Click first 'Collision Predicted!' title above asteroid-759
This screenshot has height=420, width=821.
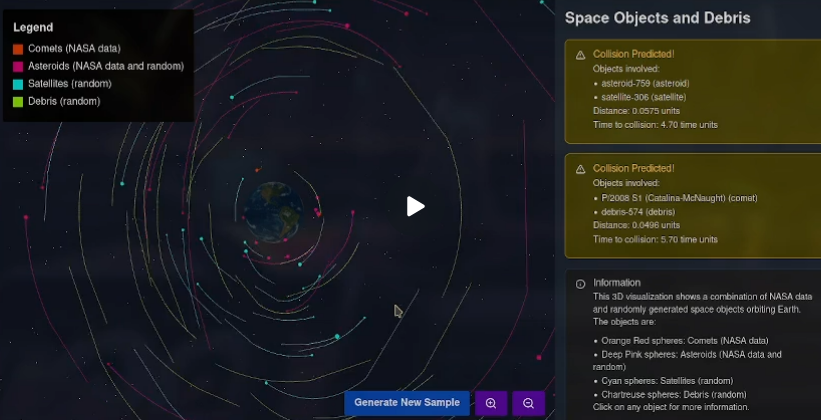pyautogui.click(x=634, y=54)
